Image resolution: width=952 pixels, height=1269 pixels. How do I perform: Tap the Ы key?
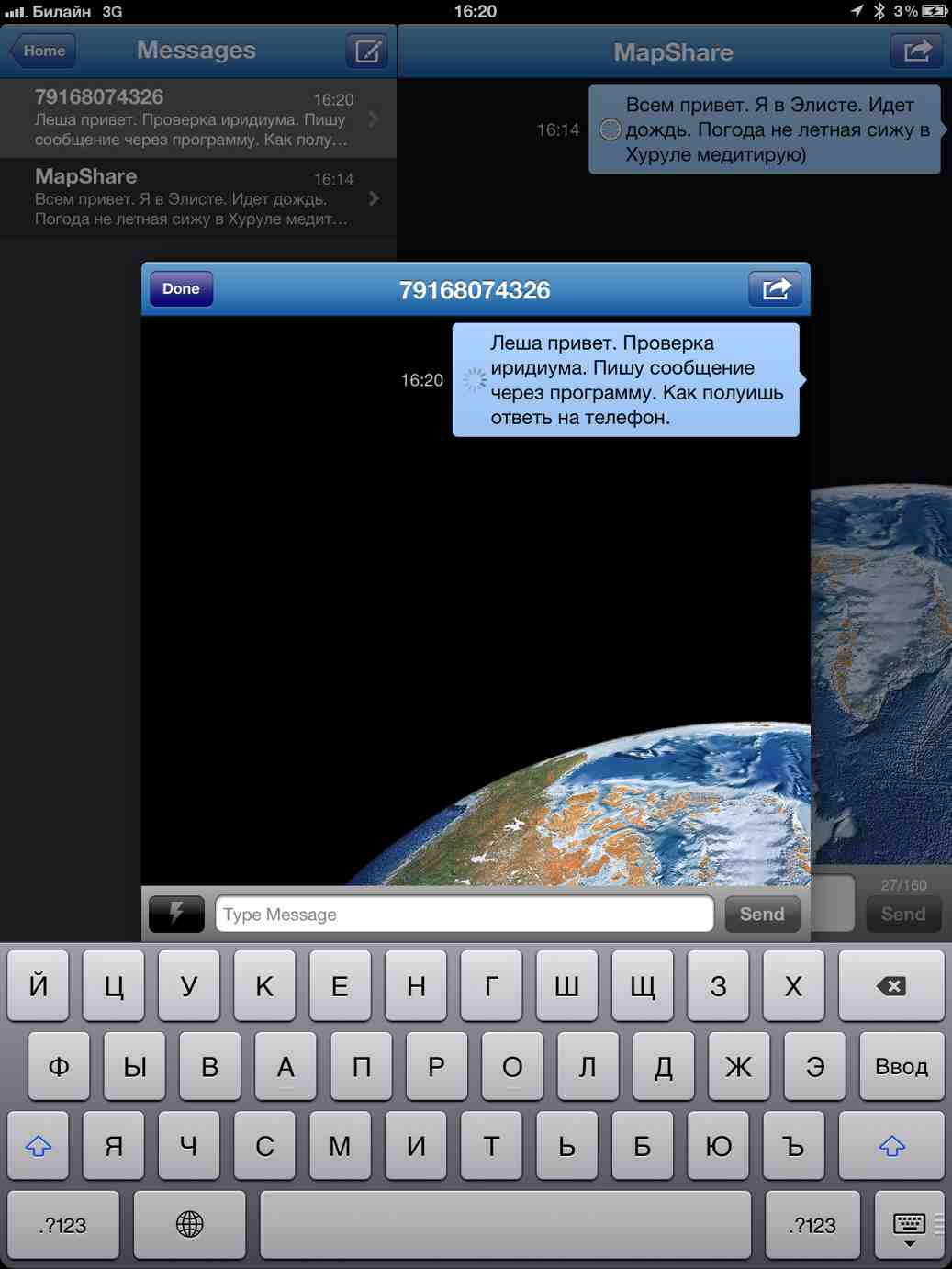(x=135, y=1066)
